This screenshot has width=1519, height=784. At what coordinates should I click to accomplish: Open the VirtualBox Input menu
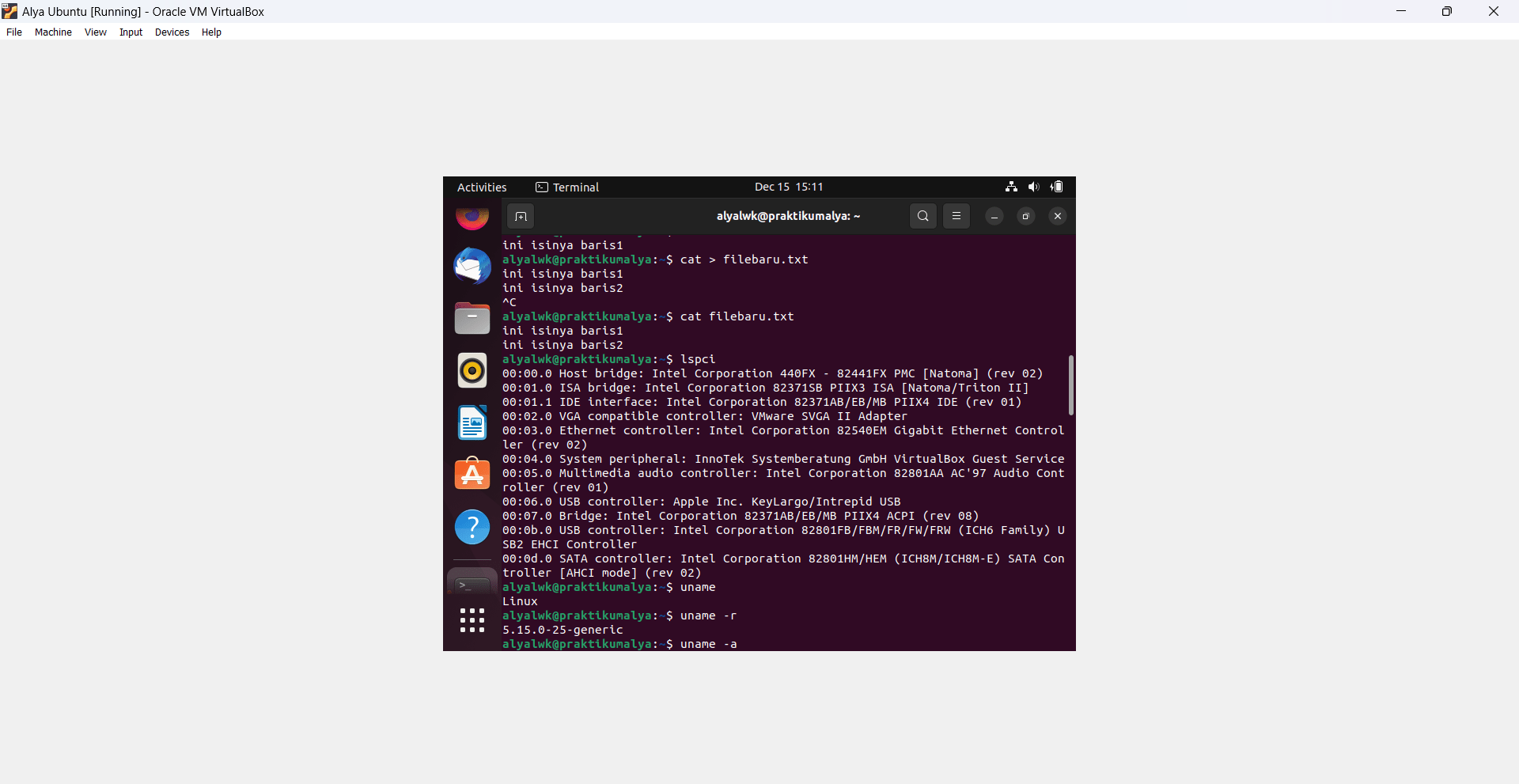131,32
